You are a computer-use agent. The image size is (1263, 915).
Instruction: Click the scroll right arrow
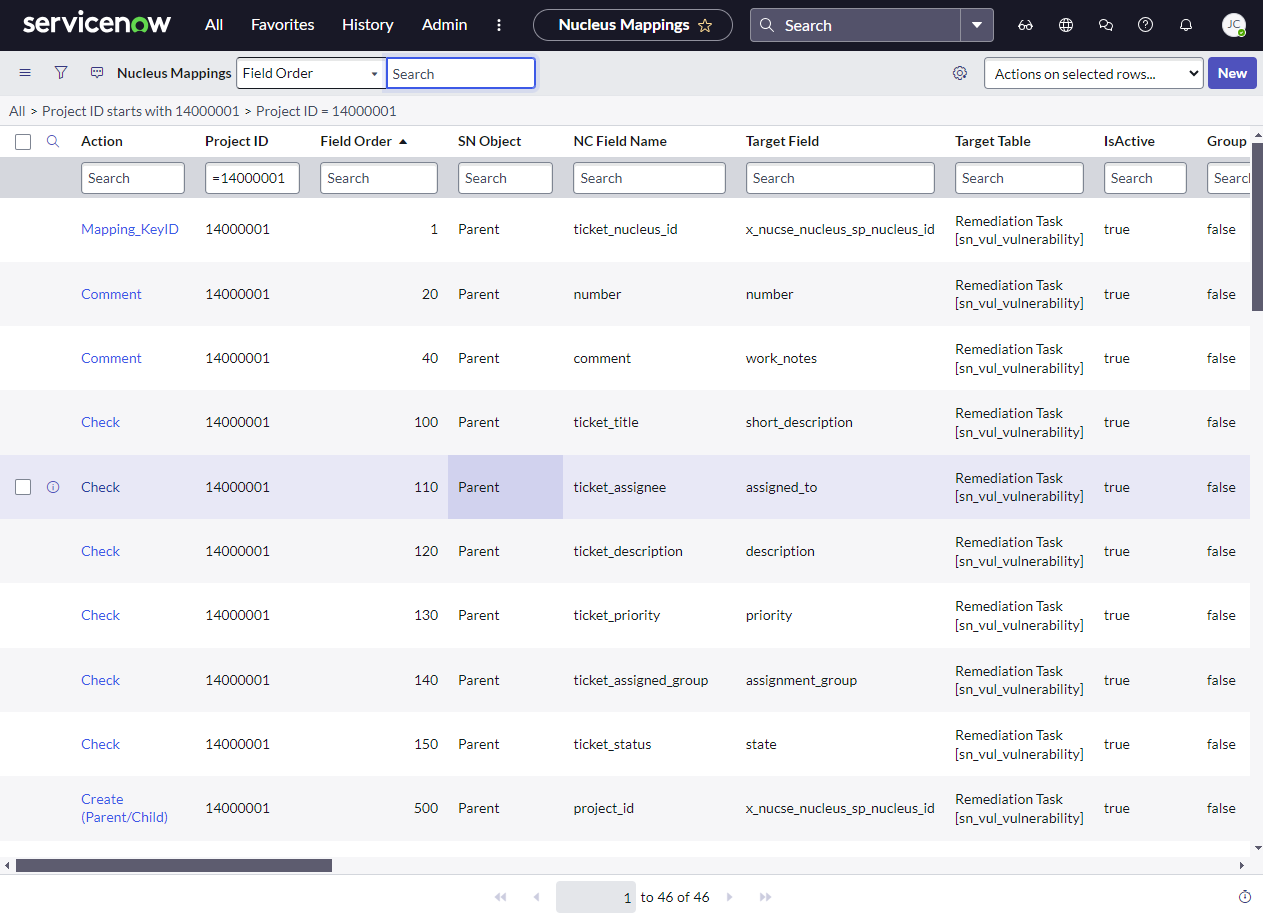pyautogui.click(x=1243, y=865)
